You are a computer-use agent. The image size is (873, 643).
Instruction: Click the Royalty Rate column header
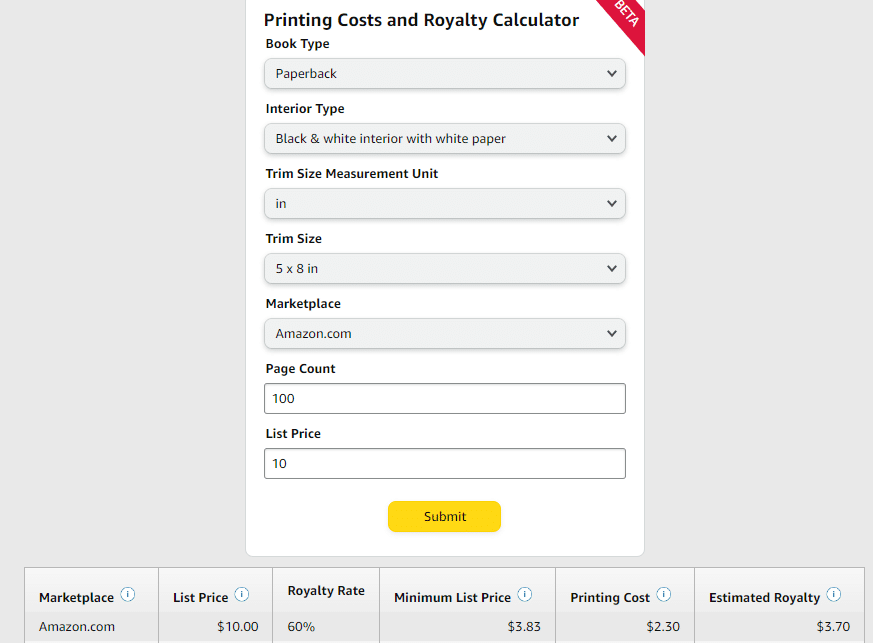click(x=326, y=591)
